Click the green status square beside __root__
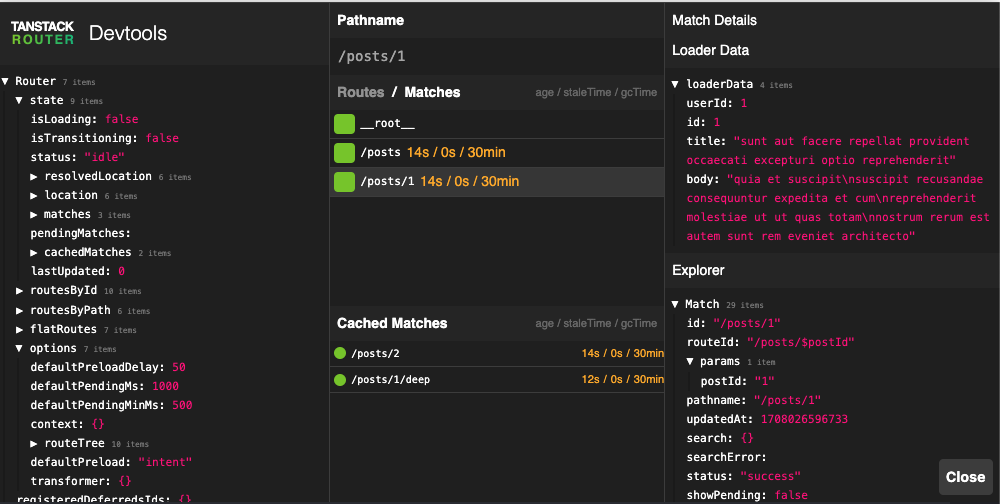 (x=344, y=124)
